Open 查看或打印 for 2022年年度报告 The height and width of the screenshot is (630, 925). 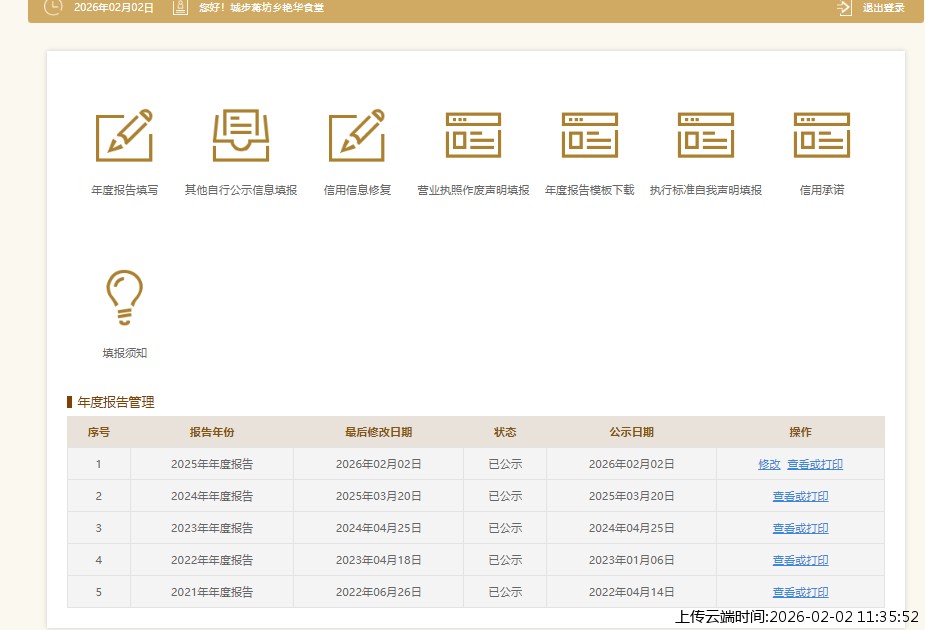pos(800,560)
